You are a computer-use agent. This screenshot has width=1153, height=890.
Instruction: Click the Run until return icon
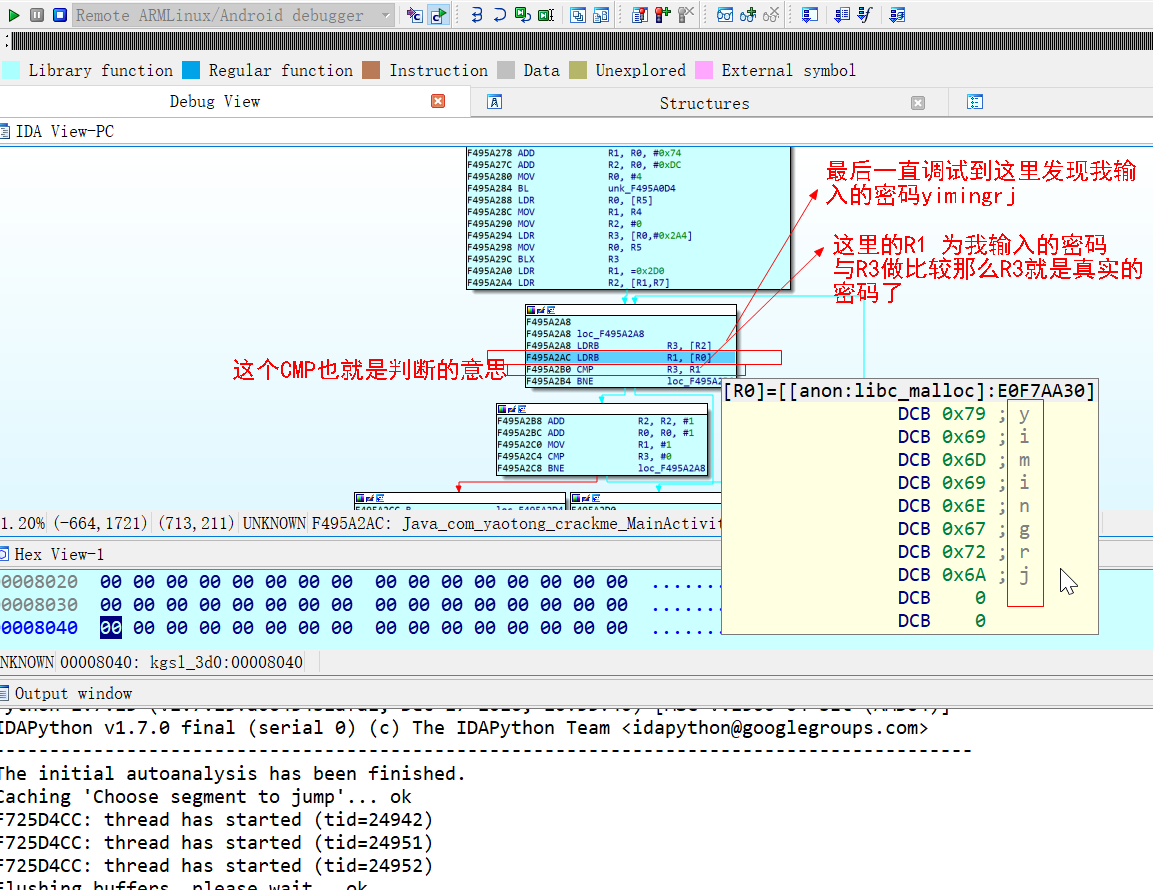[523, 15]
